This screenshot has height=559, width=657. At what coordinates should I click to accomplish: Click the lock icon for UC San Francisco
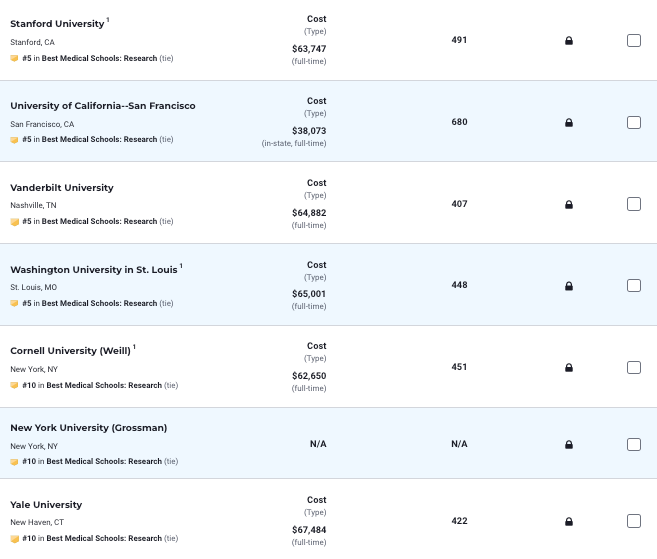click(x=569, y=123)
